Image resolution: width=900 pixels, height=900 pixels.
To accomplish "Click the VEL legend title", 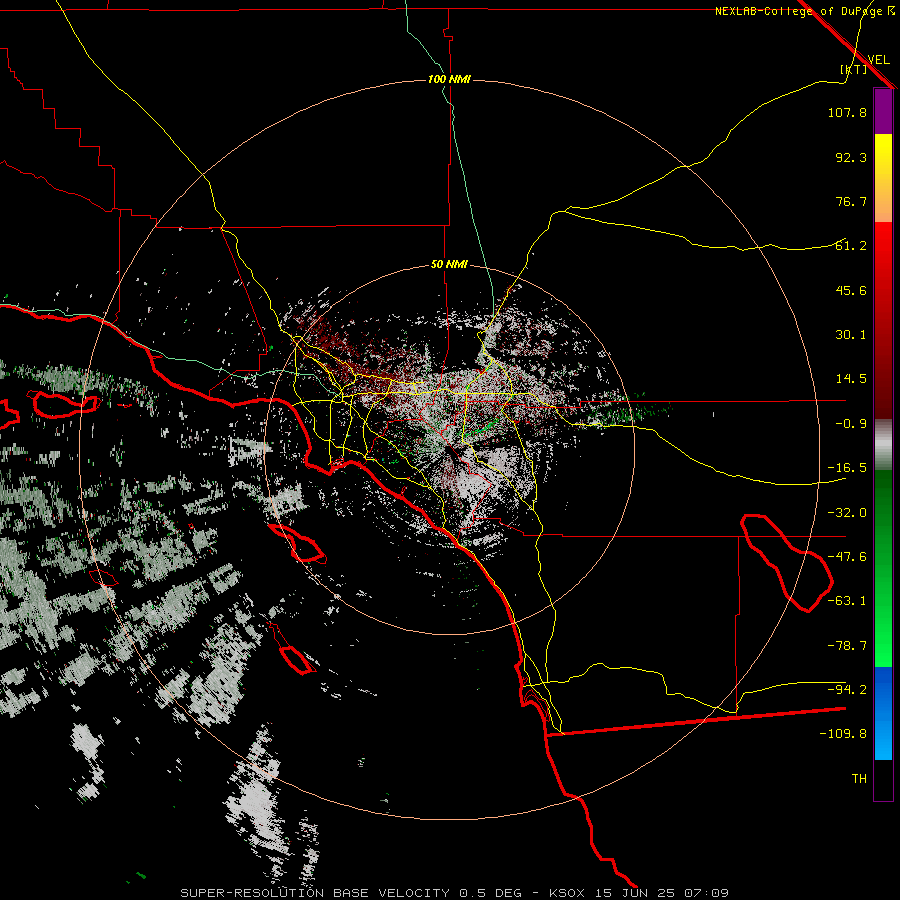I will coord(878,60).
